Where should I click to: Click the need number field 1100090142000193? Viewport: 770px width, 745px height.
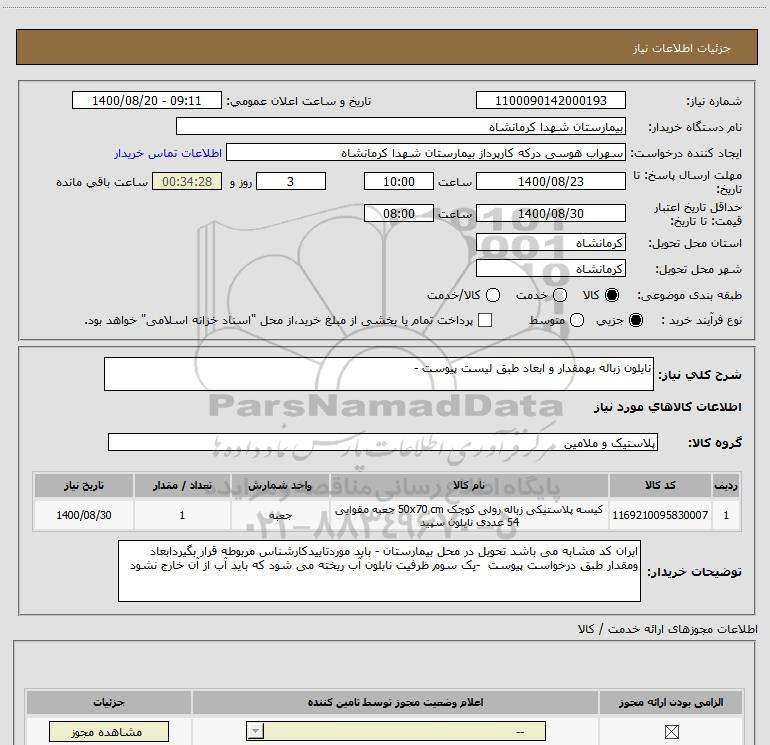click(x=550, y=100)
